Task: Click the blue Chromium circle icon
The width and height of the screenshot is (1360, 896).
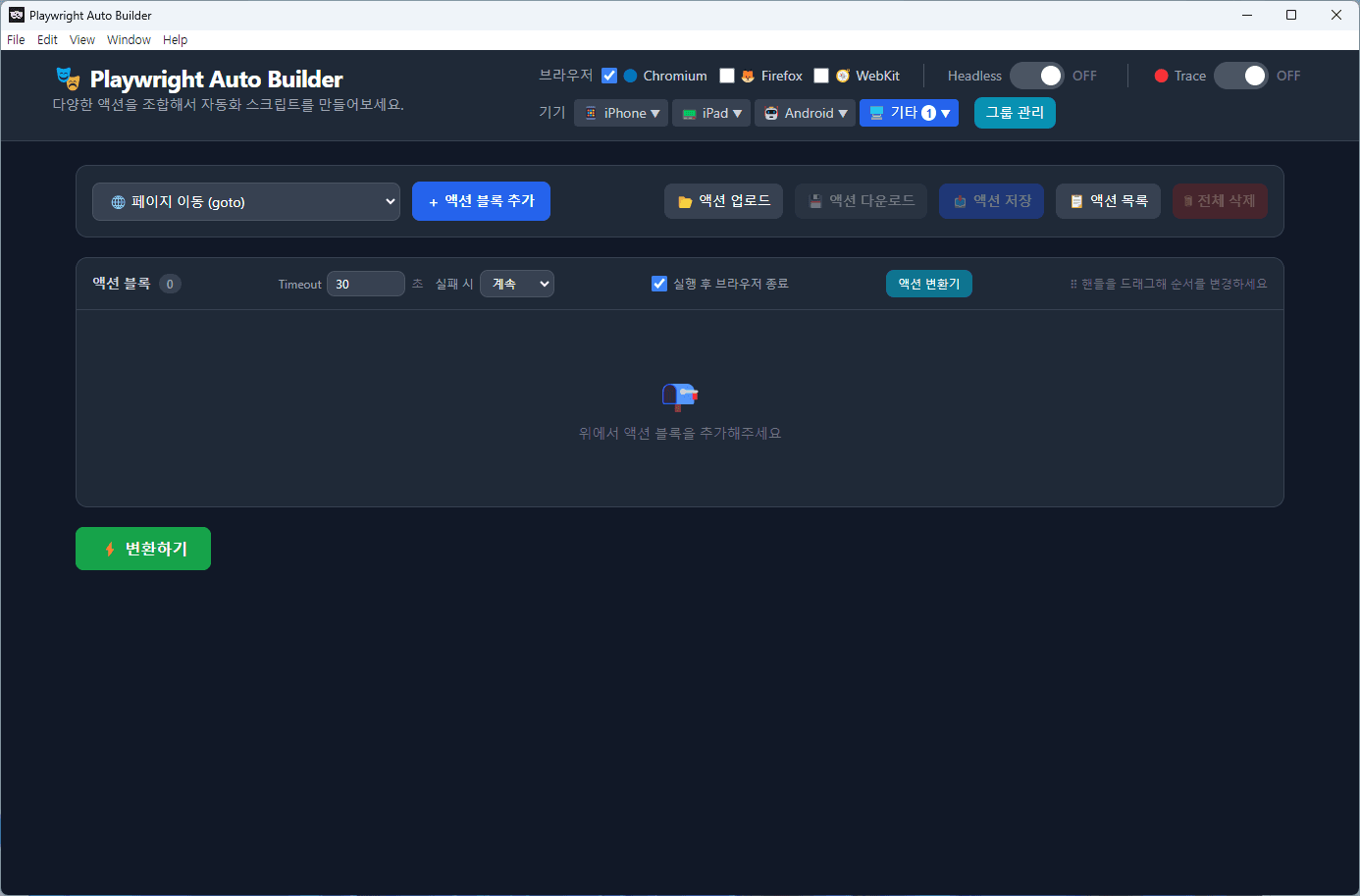Action: pyautogui.click(x=630, y=76)
